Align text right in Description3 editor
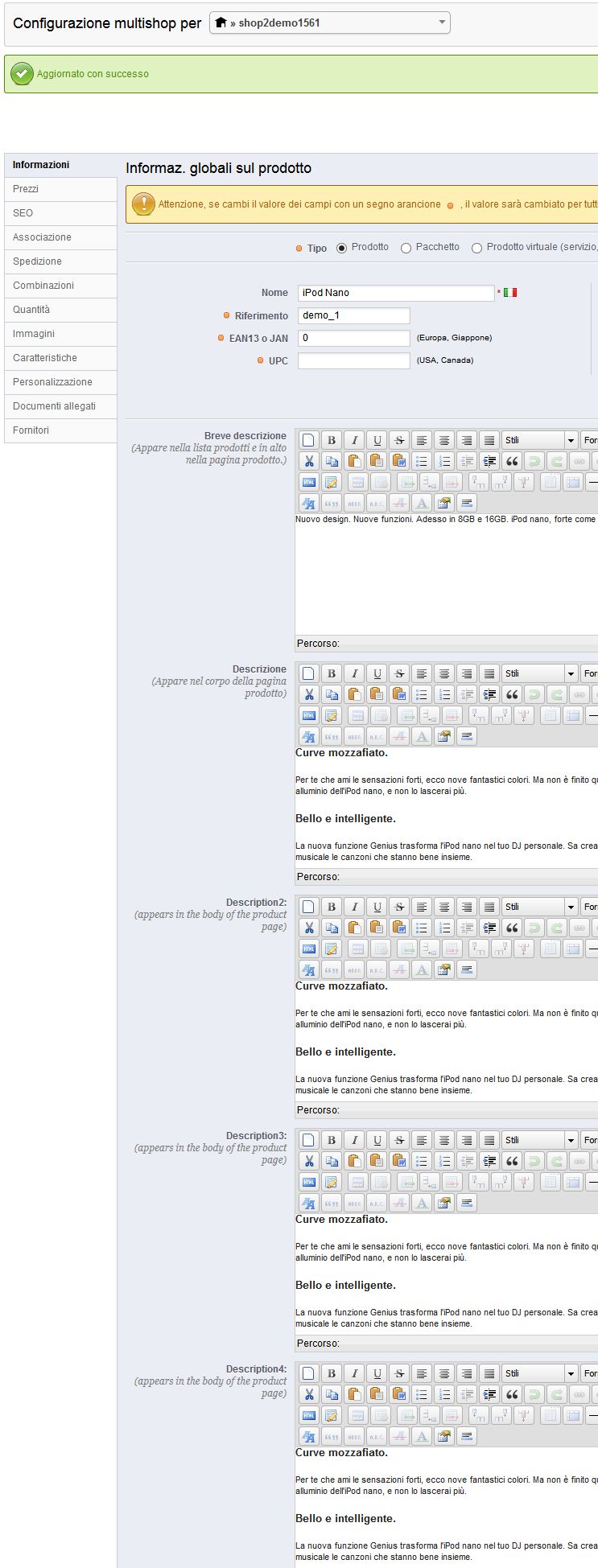 (466, 1140)
